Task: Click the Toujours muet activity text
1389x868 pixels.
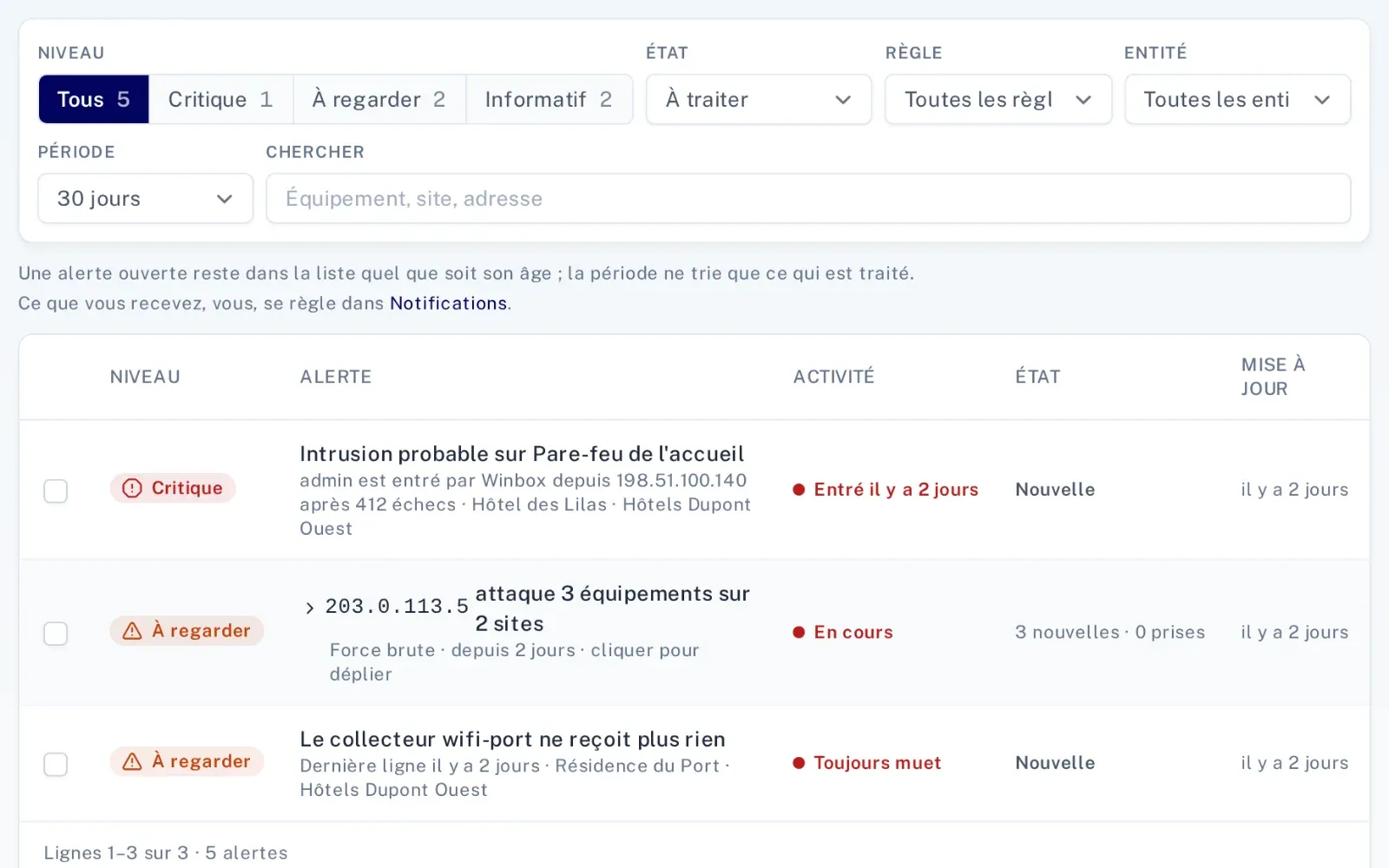Action: tap(877, 763)
